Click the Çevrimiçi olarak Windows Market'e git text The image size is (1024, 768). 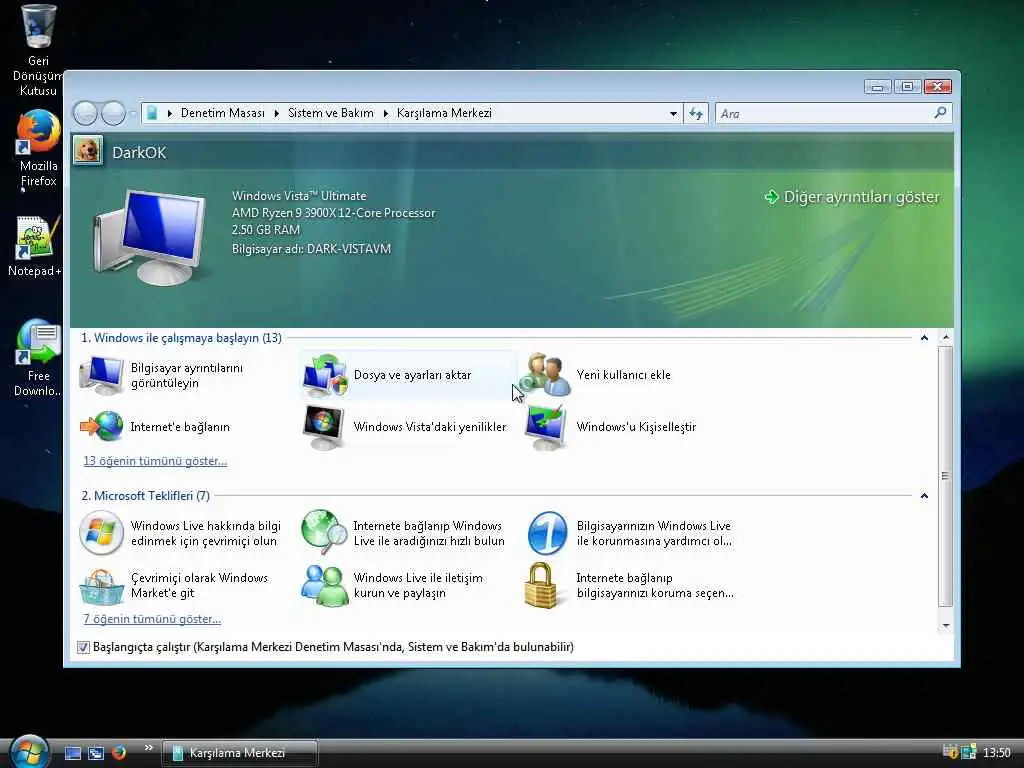pos(199,585)
